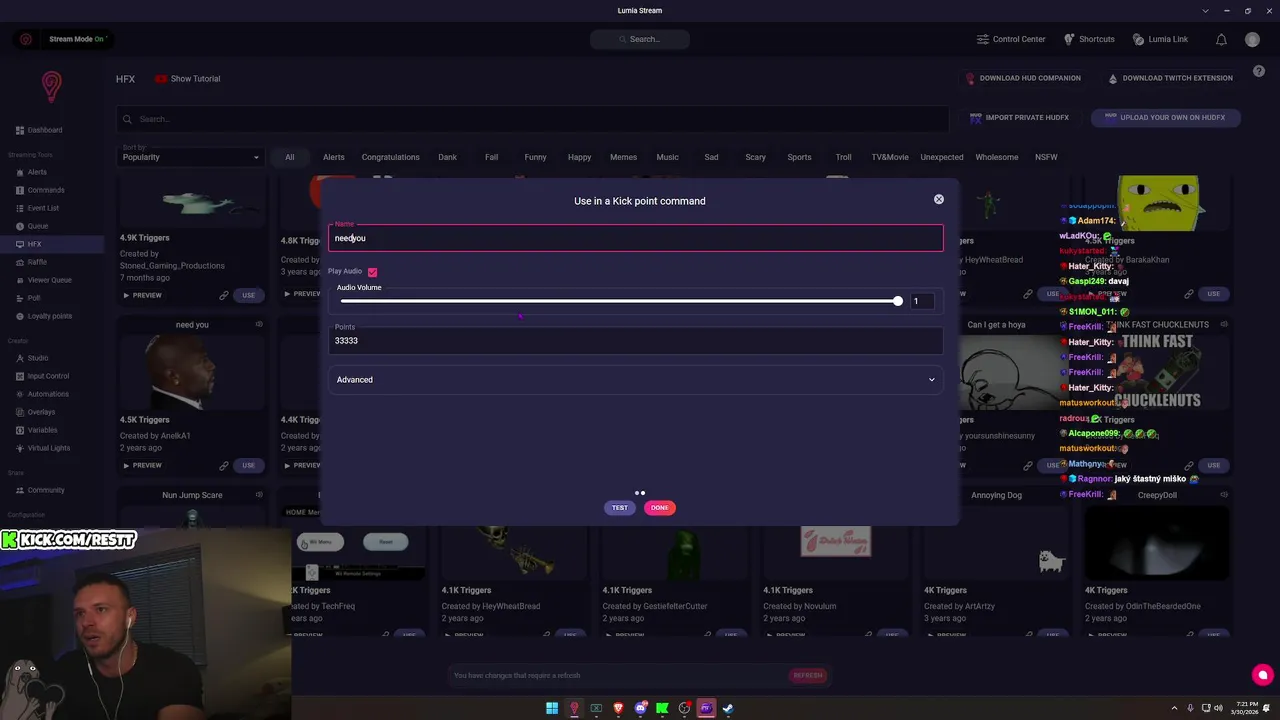This screenshot has height=720, width=1280.
Task: Select the Congratulations category filter
Action: (x=391, y=157)
